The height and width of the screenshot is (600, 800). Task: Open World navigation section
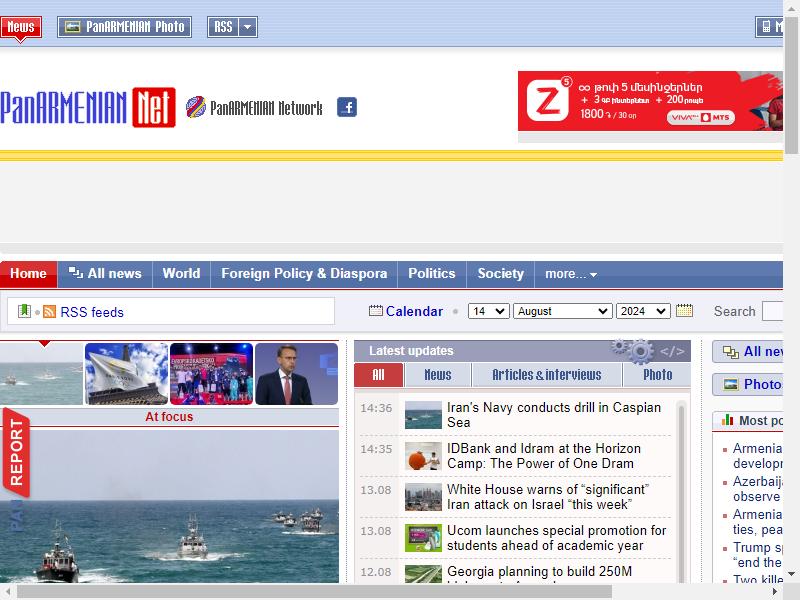coord(181,274)
